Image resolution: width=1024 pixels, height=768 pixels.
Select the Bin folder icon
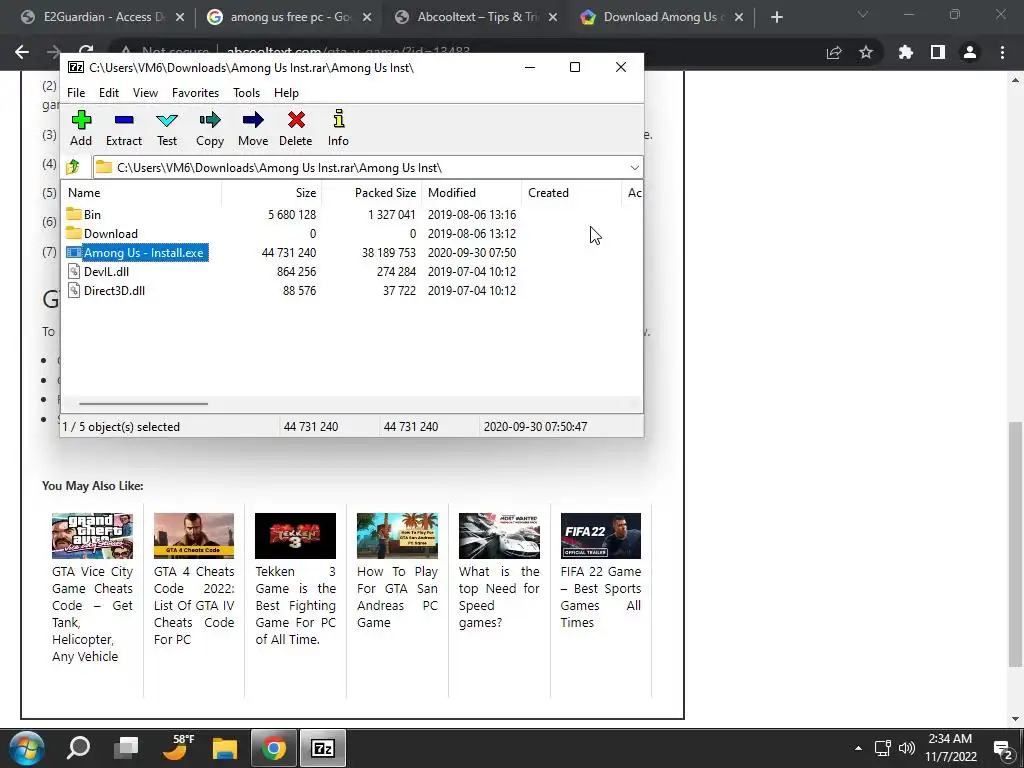pyautogui.click(x=74, y=214)
